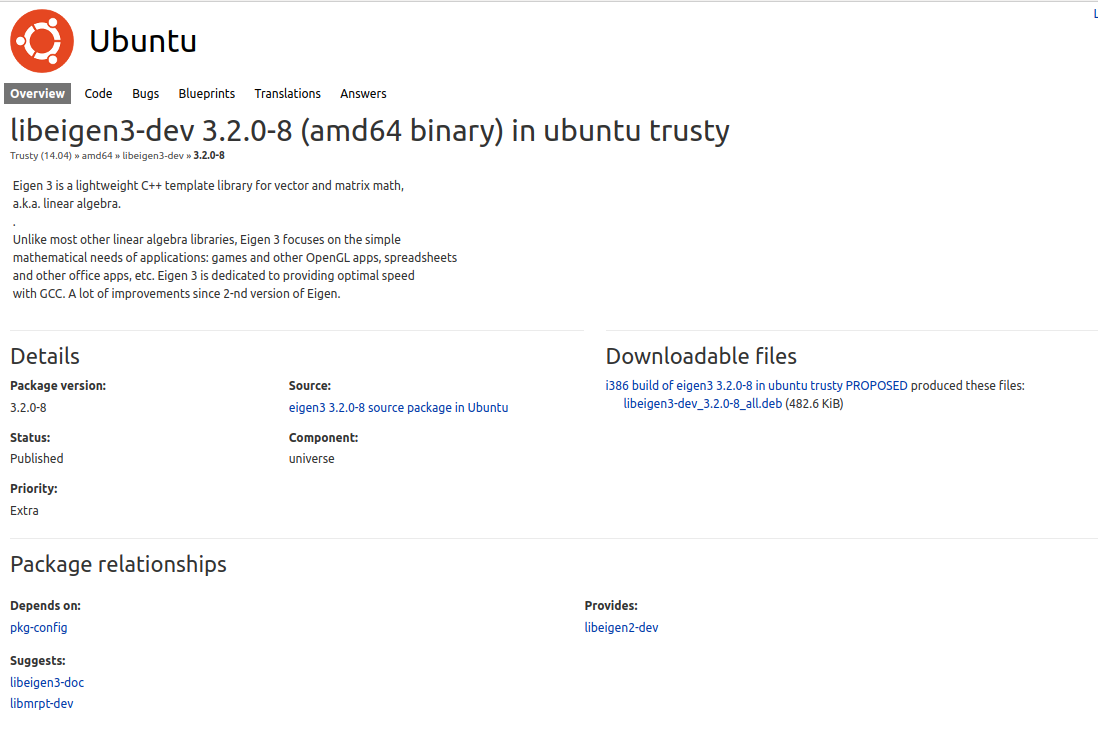
Task: Click 'Unlike most other linear algebra libraries' line
Action: pos(207,240)
